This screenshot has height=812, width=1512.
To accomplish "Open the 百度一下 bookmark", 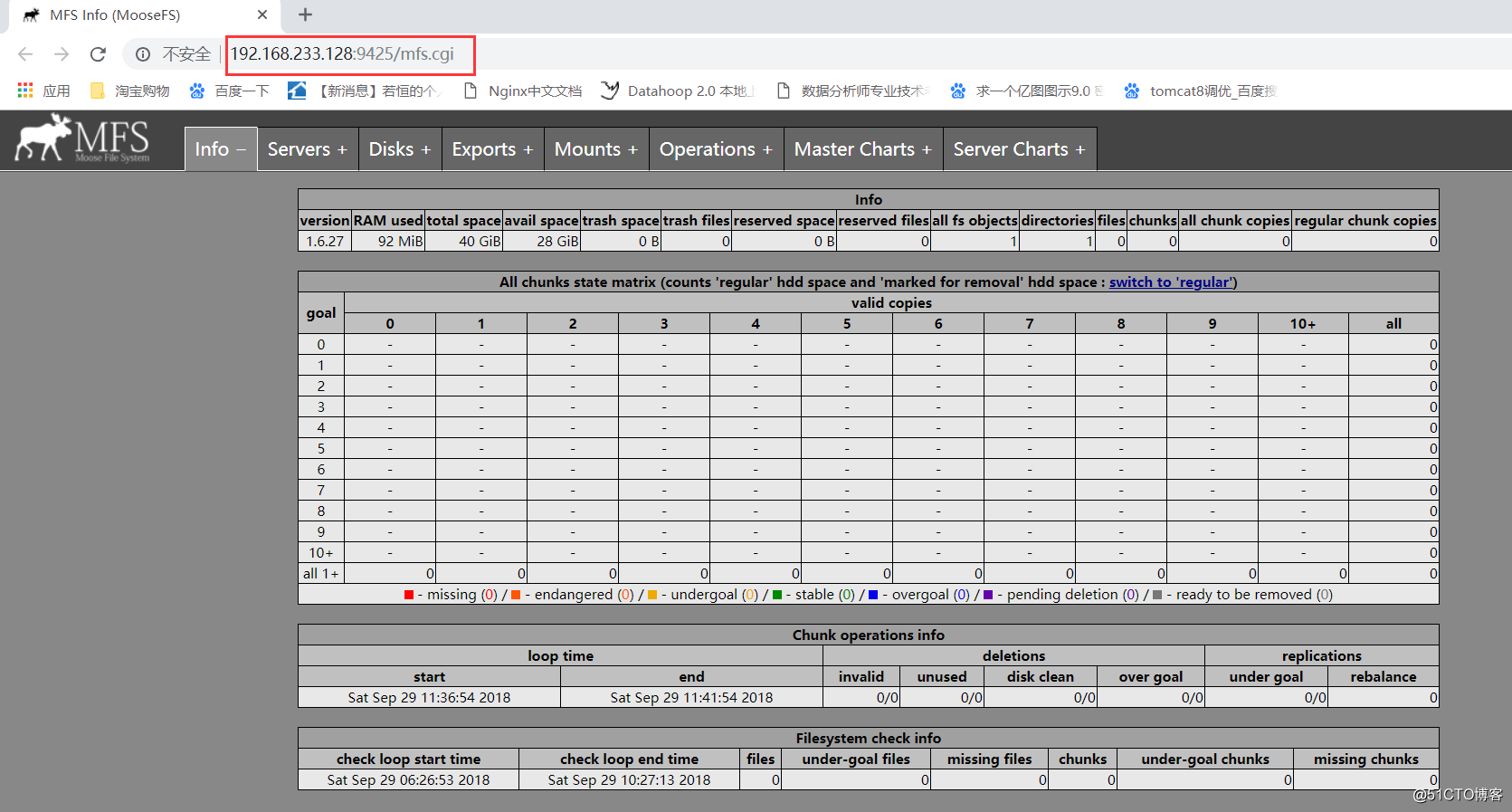I will click(x=229, y=91).
